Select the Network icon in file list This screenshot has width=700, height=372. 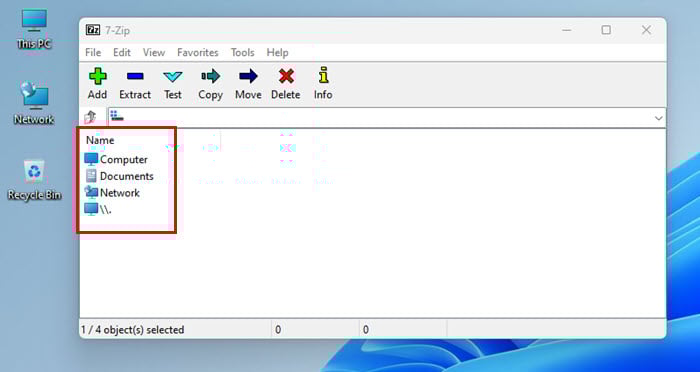pyautogui.click(x=91, y=192)
